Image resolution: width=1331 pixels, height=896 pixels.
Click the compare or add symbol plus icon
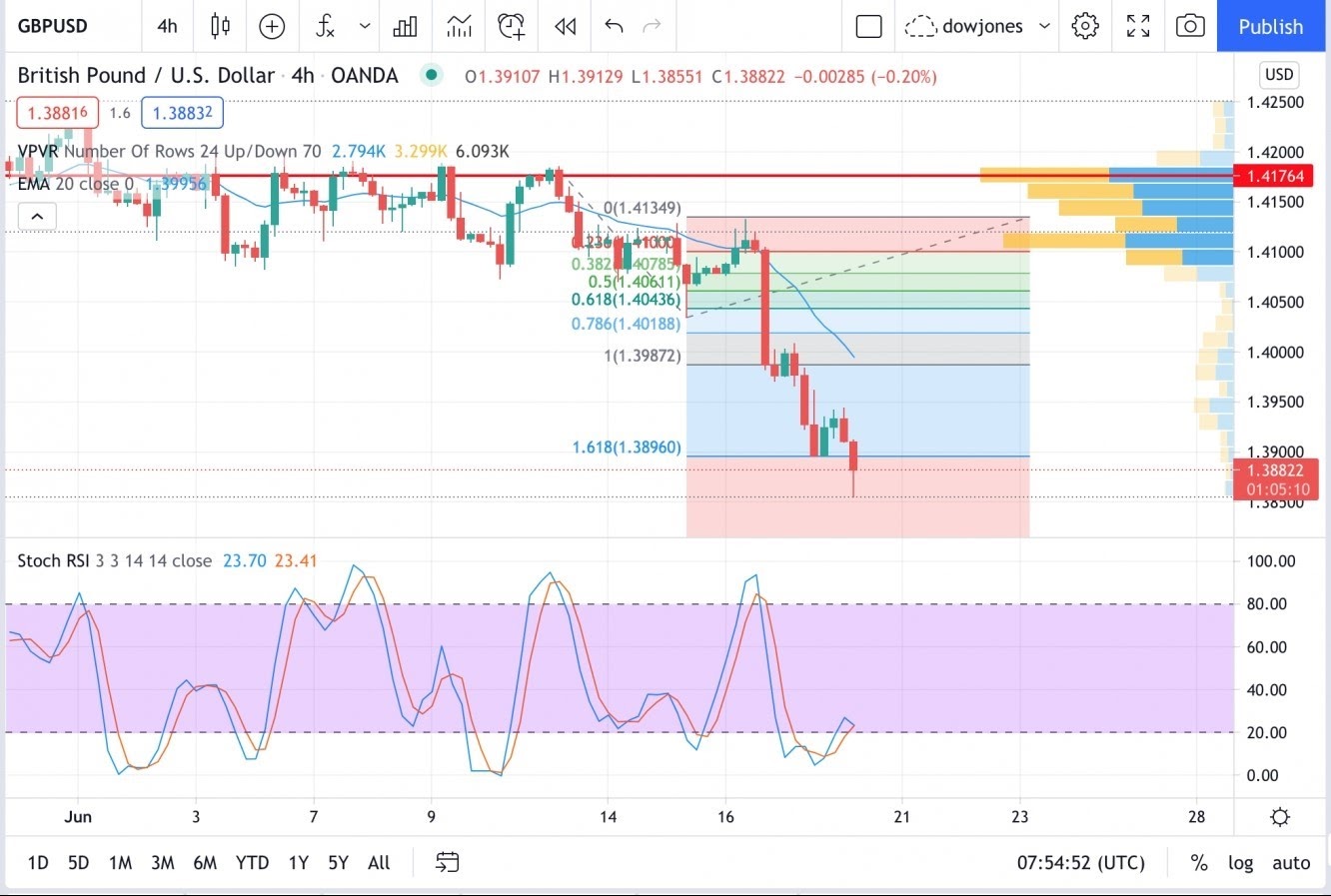point(272,27)
